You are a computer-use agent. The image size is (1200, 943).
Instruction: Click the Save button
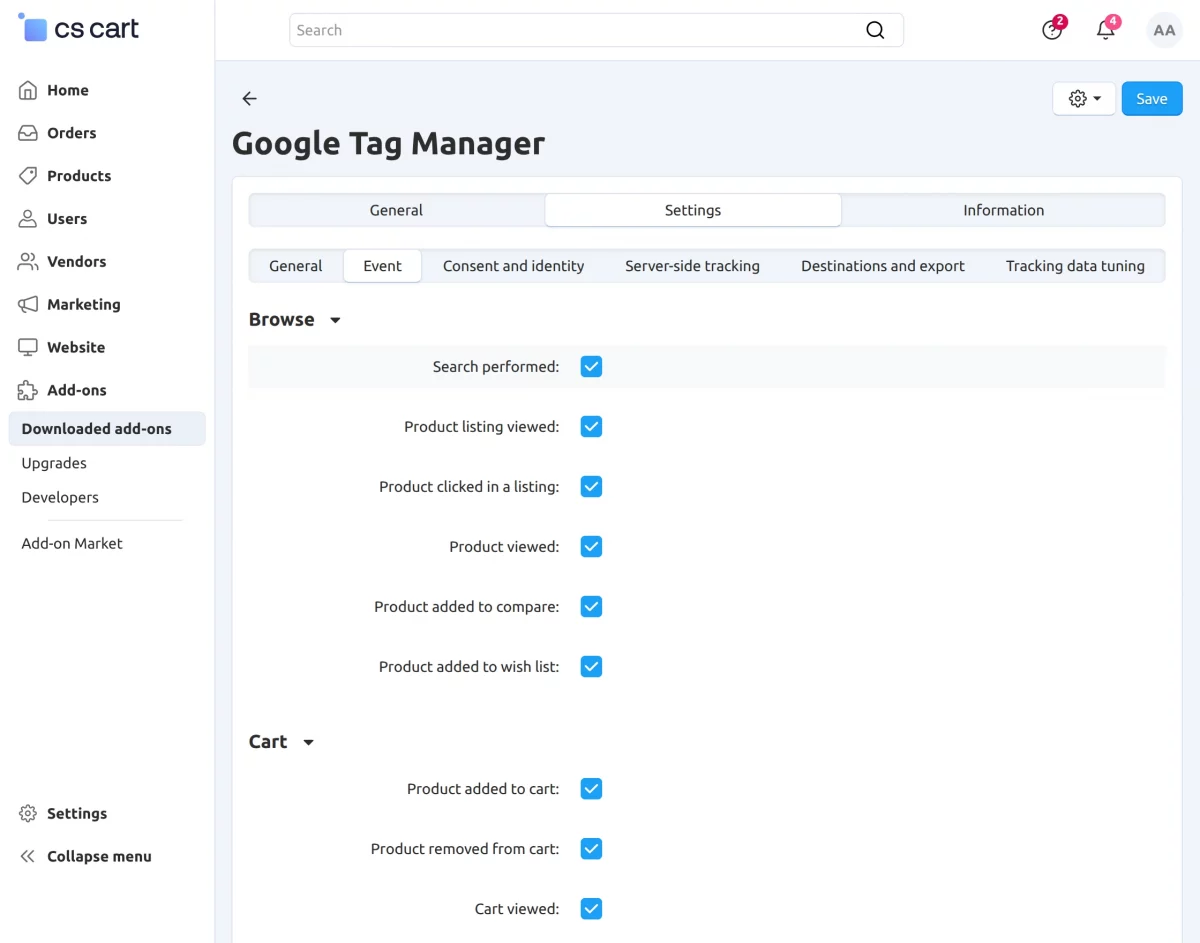coord(1152,99)
